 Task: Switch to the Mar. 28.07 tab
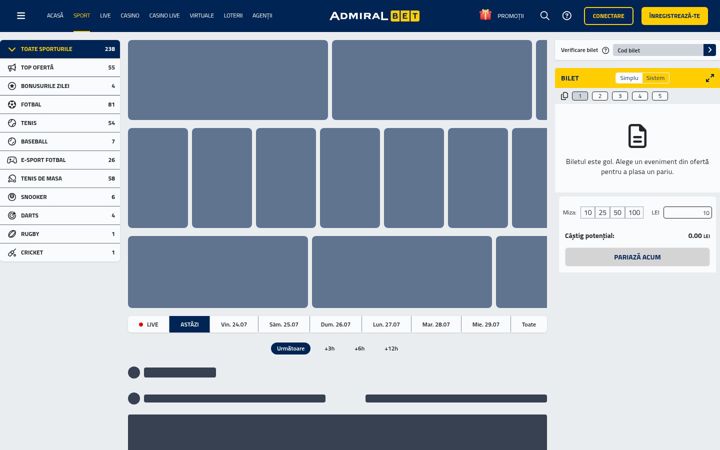(x=436, y=324)
